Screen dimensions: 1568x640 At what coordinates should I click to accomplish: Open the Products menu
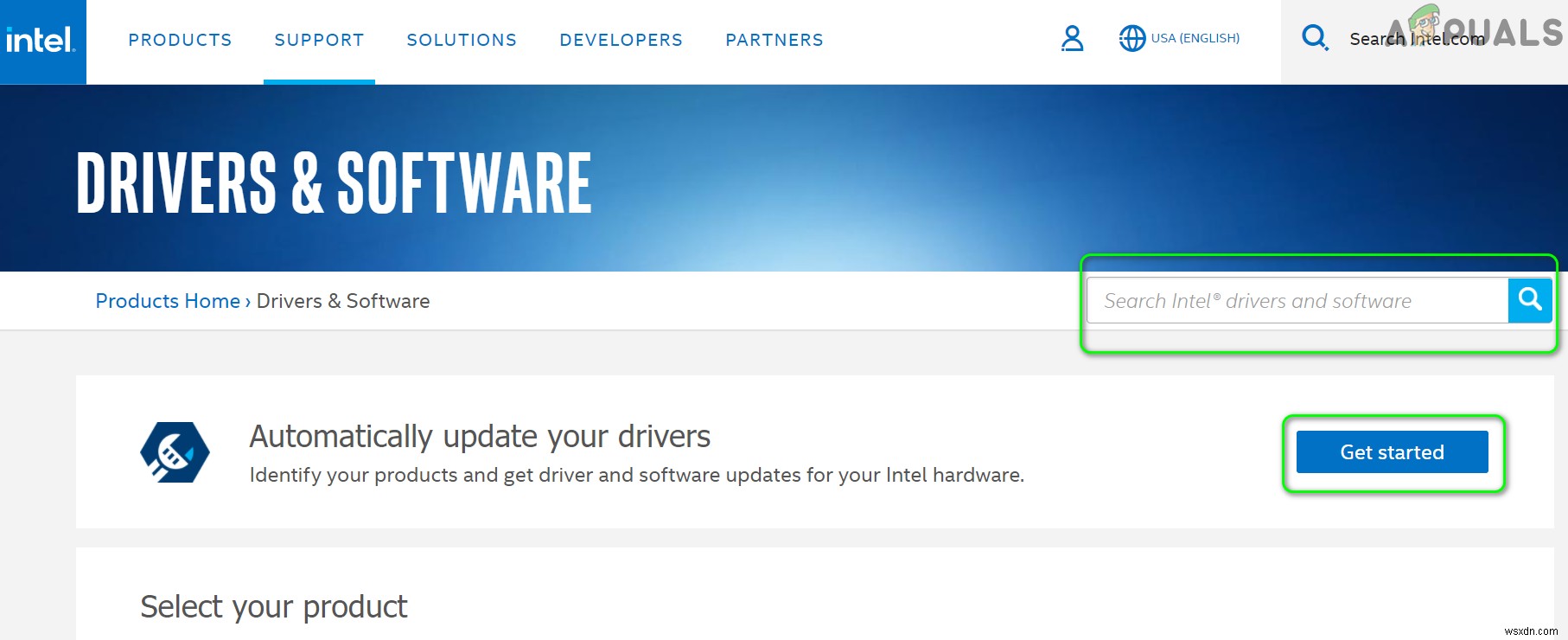point(180,40)
